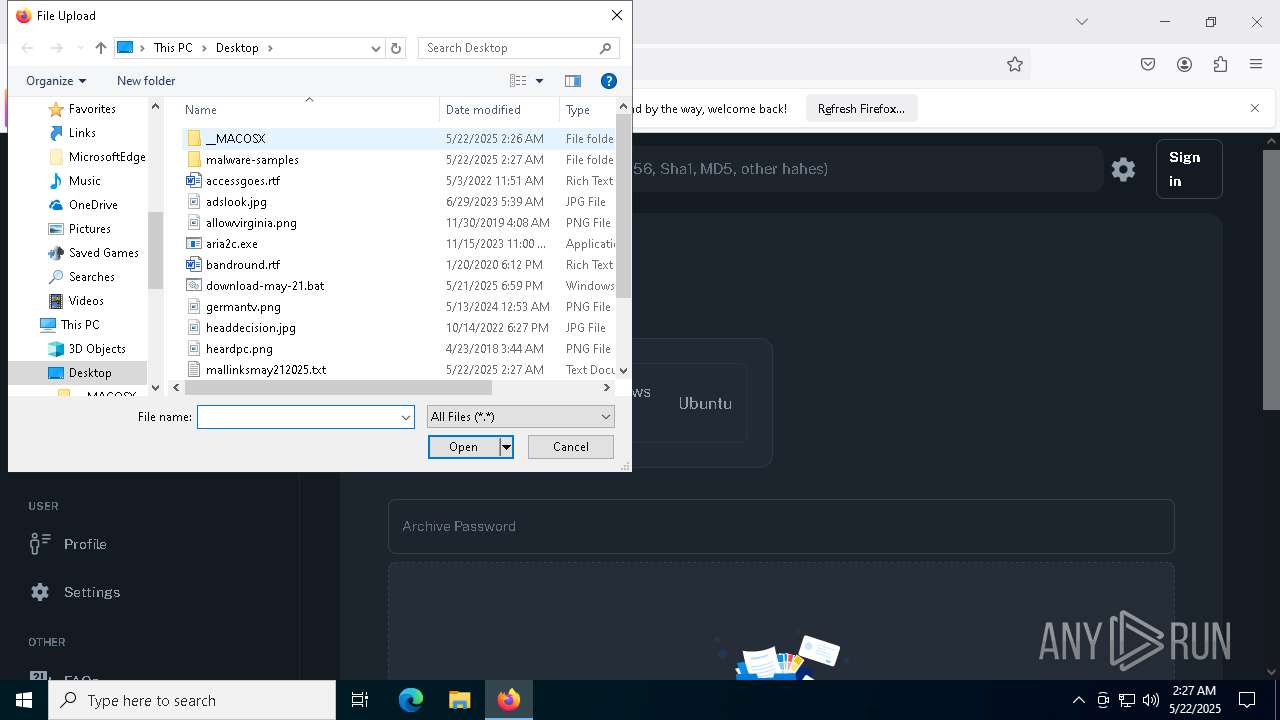
Task: Dismiss the Refresh Firefox notification bar
Action: [1255, 108]
